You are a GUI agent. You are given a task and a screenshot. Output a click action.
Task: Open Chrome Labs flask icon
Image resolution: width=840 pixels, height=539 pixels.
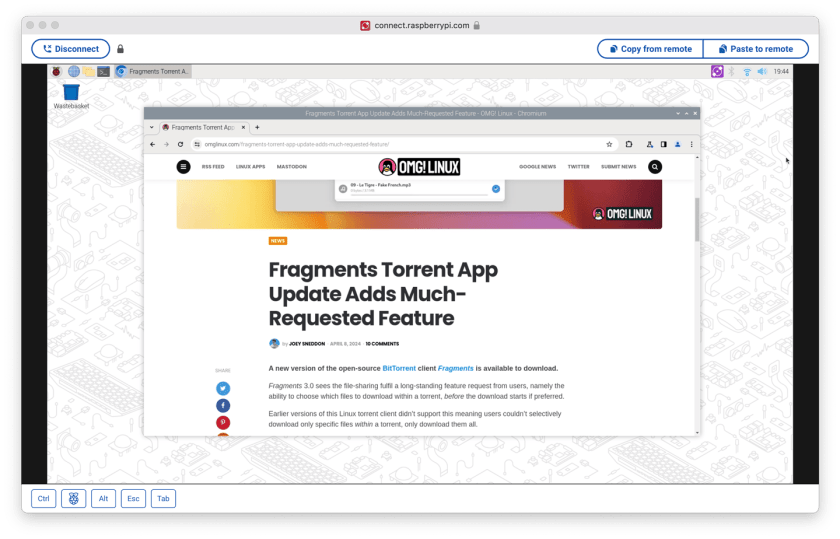coord(649,144)
